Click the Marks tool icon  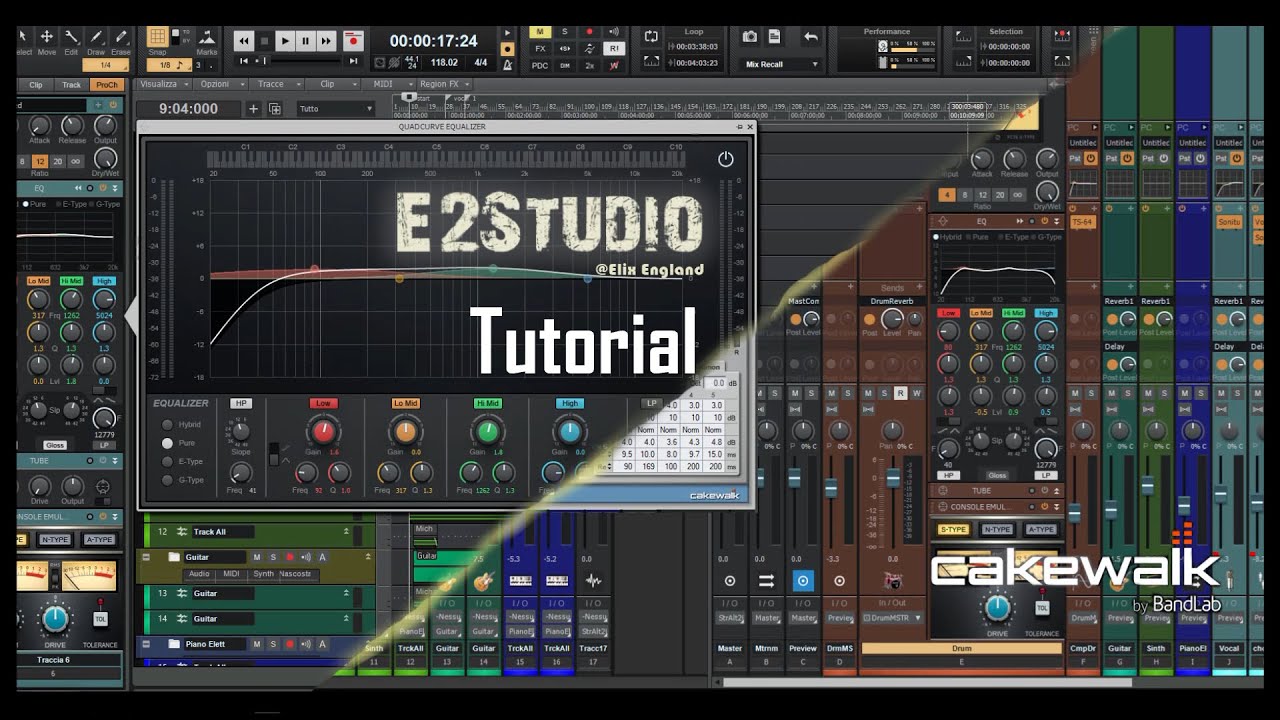tap(206, 40)
